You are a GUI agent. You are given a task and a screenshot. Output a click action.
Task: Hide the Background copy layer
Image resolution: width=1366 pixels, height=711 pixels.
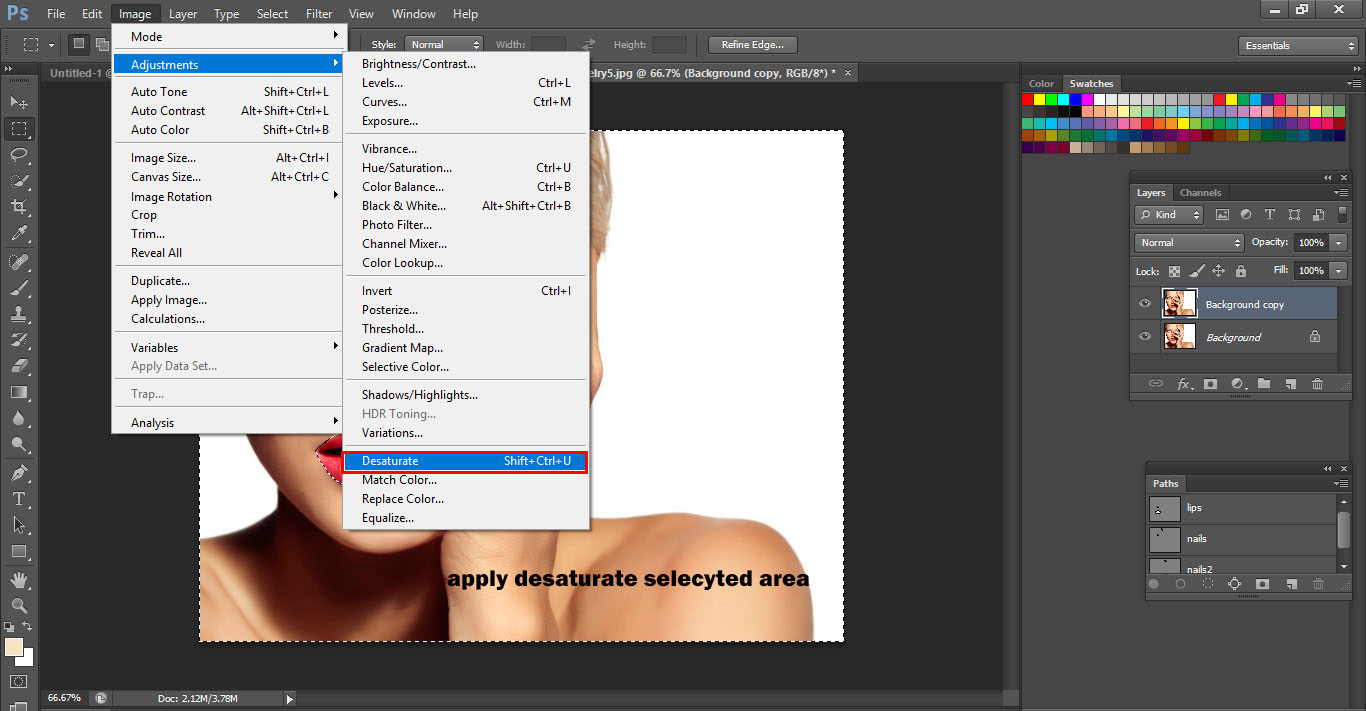point(1145,303)
